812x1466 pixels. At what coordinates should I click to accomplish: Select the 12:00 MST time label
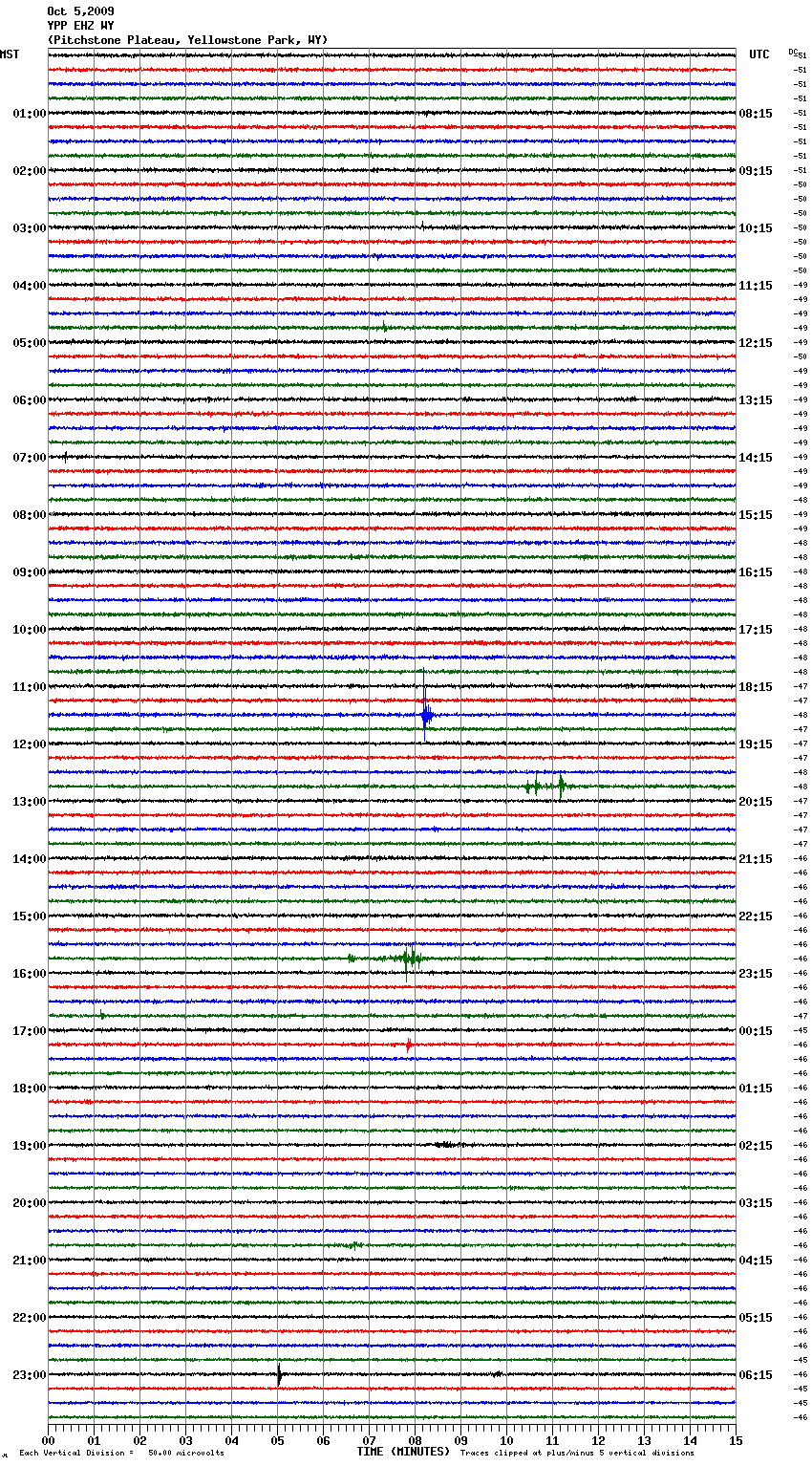coord(29,744)
